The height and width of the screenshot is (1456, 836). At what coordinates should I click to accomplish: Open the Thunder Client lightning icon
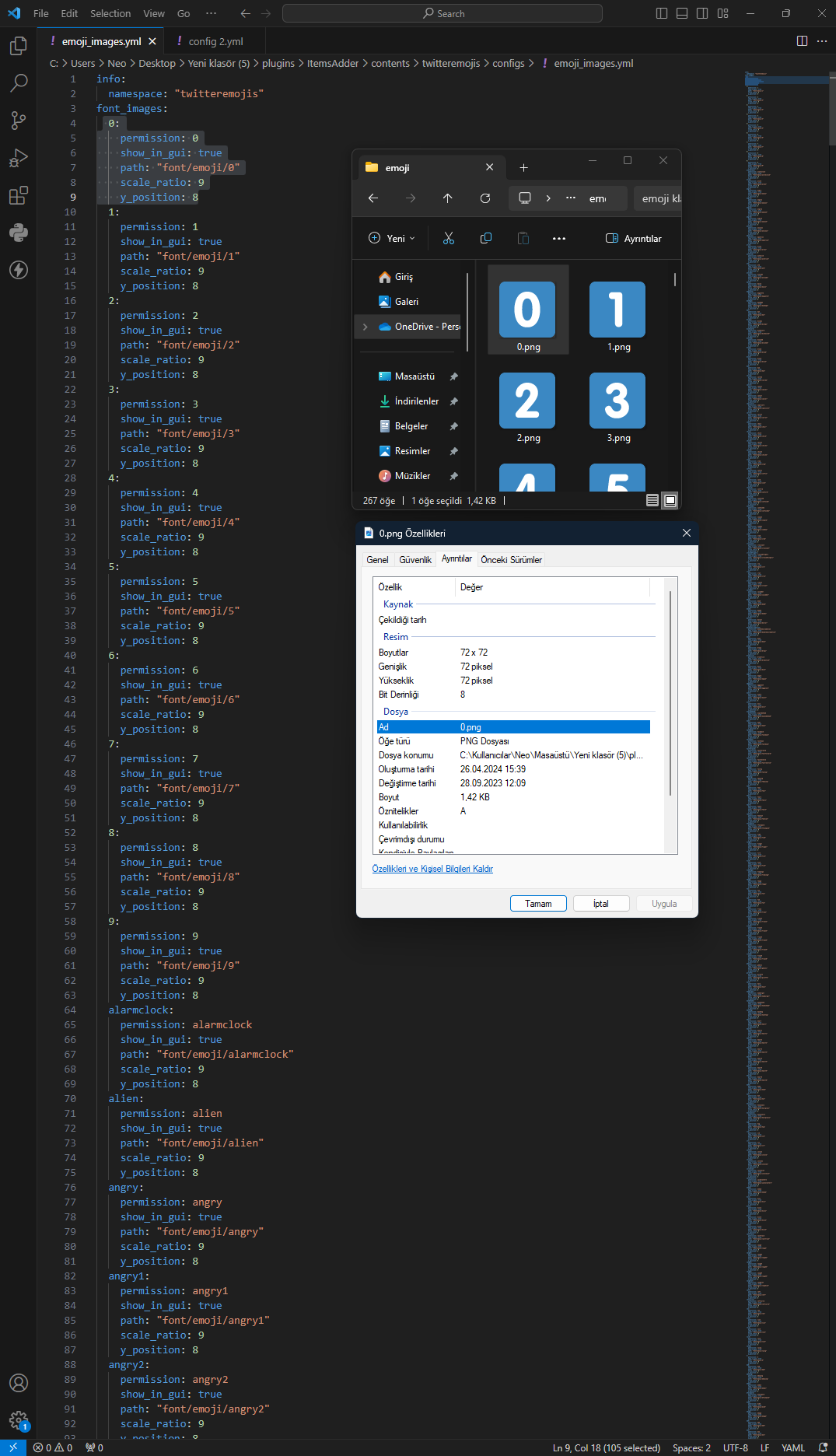coord(19,270)
